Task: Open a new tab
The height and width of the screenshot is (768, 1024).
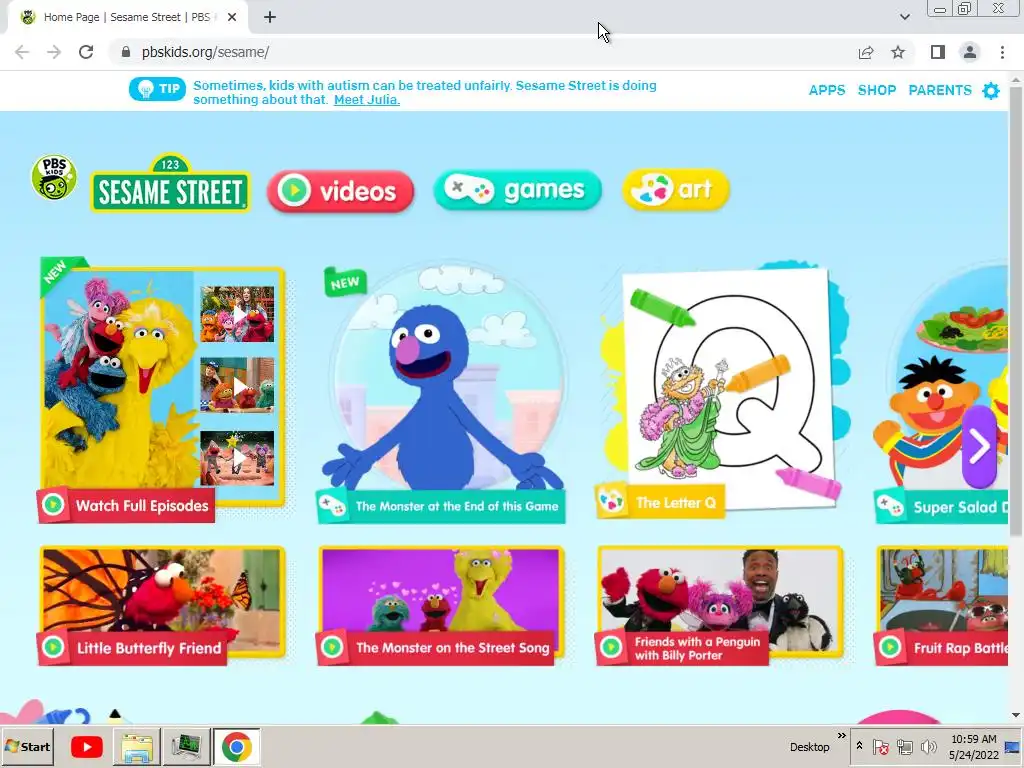Action: (270, 18)
